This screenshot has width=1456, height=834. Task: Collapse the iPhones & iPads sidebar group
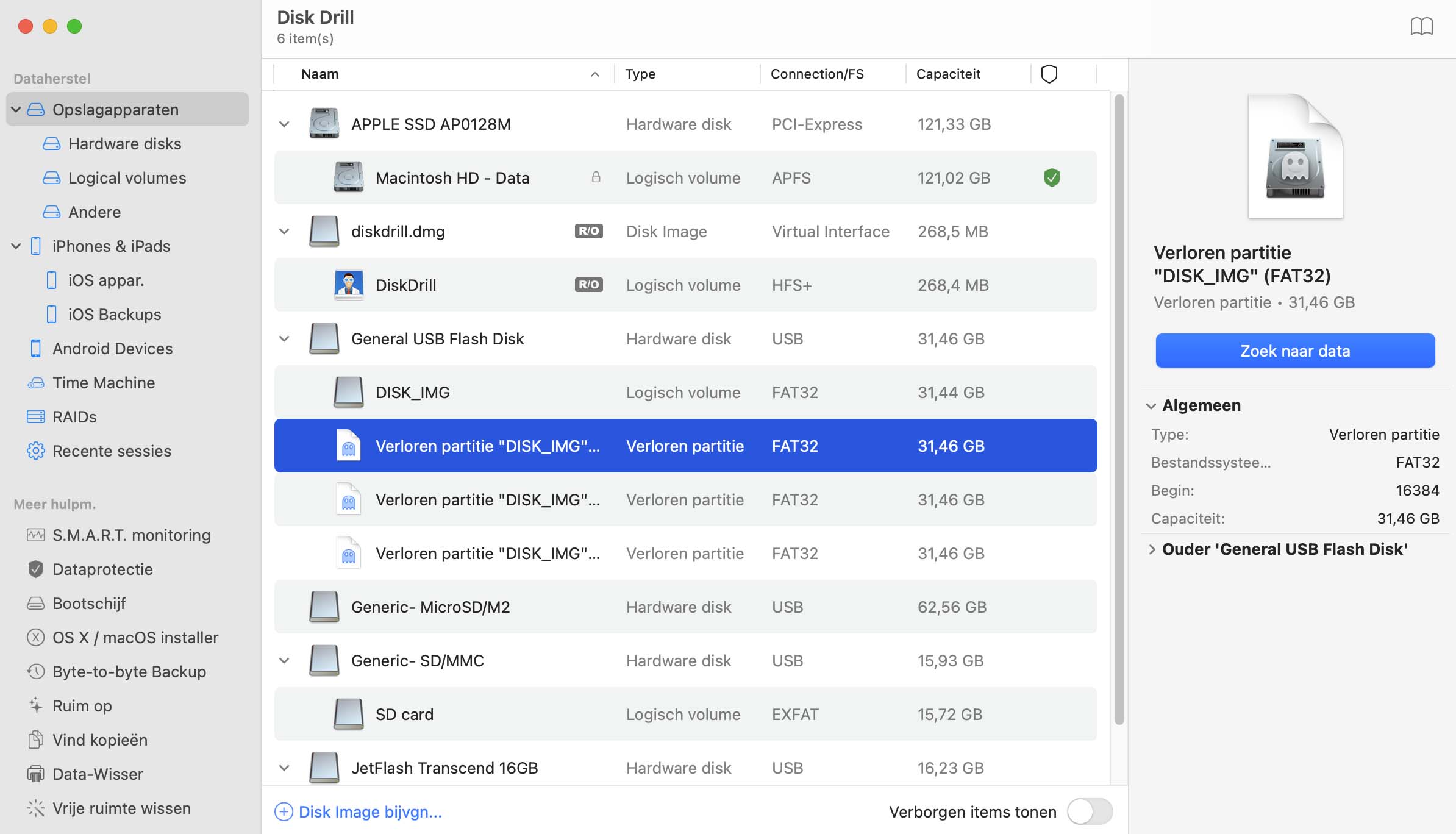(16, 246)
